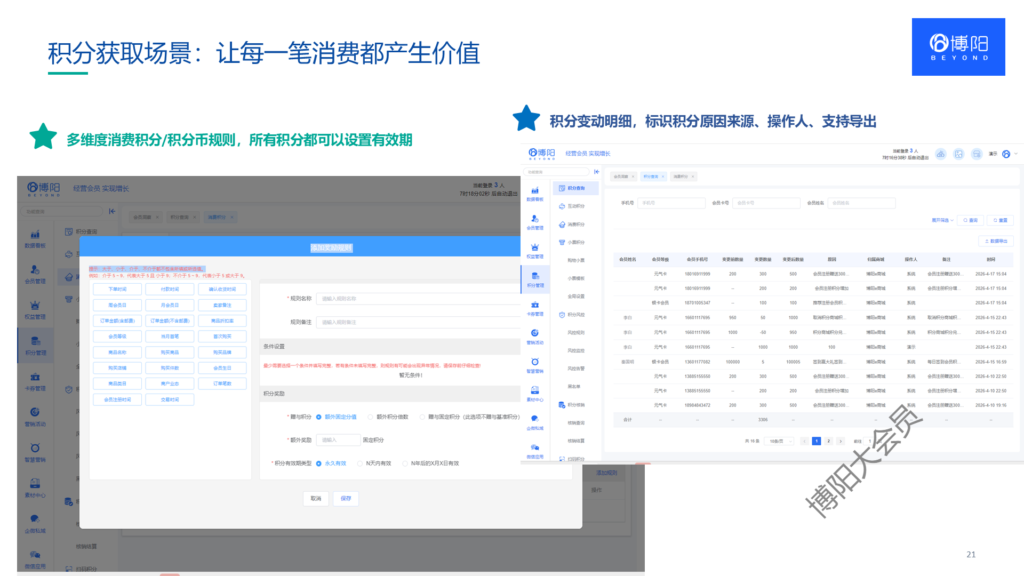
Task: Open 素材中心 icon in left screenshot sidebar
Action: [x=35, y=483]
